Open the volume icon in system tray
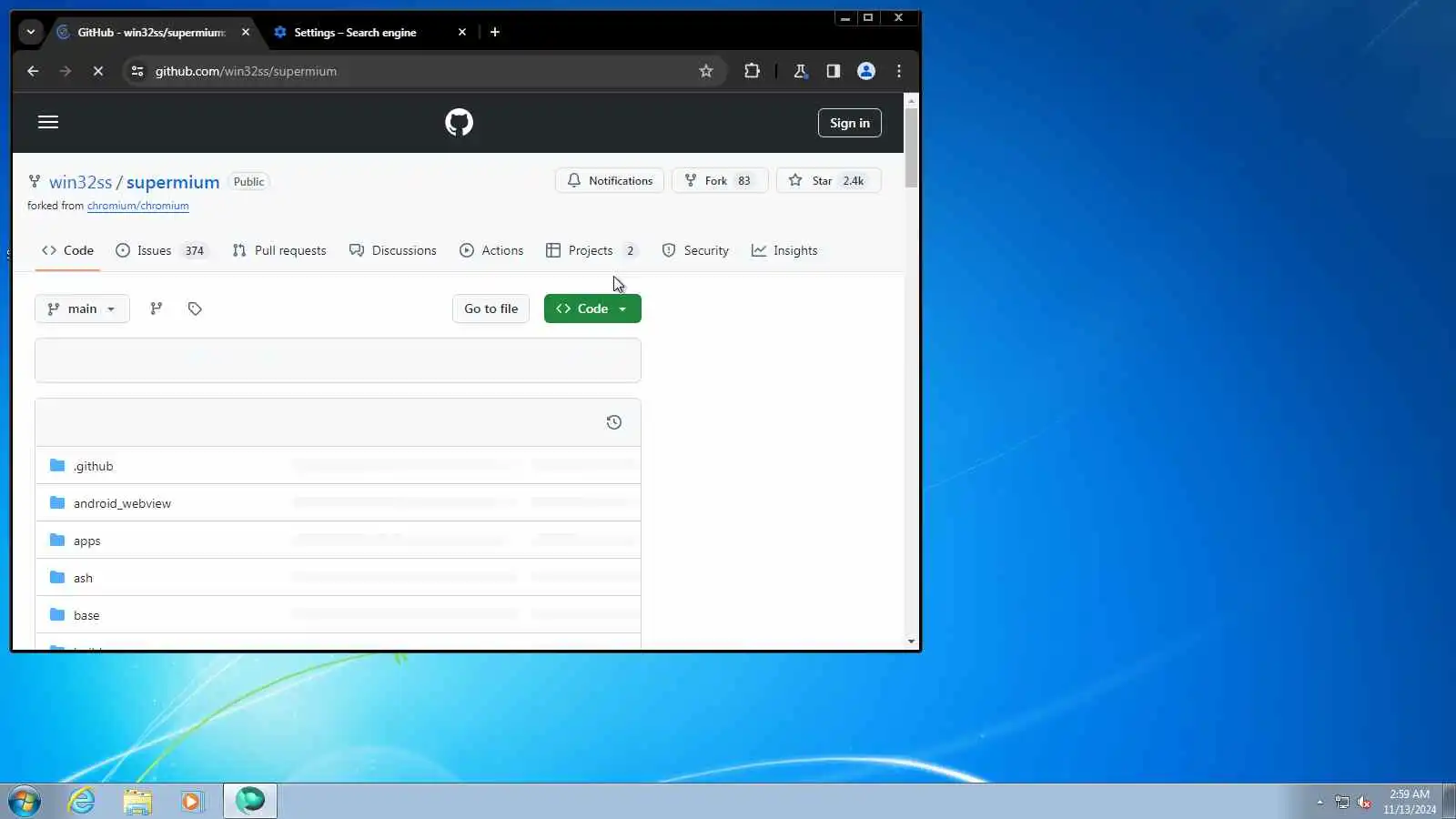Image resolution: width=1456 pixels, height=819 pixels. point(1364,802)
